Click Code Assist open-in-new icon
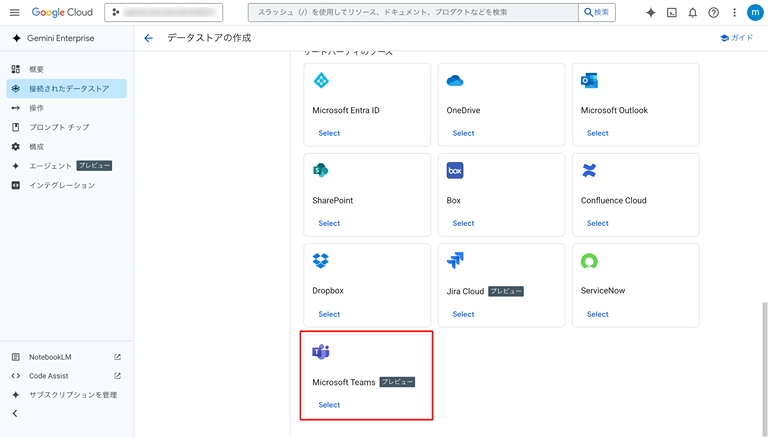This screenshot has height=437, width=768. [x=118, y=376]
